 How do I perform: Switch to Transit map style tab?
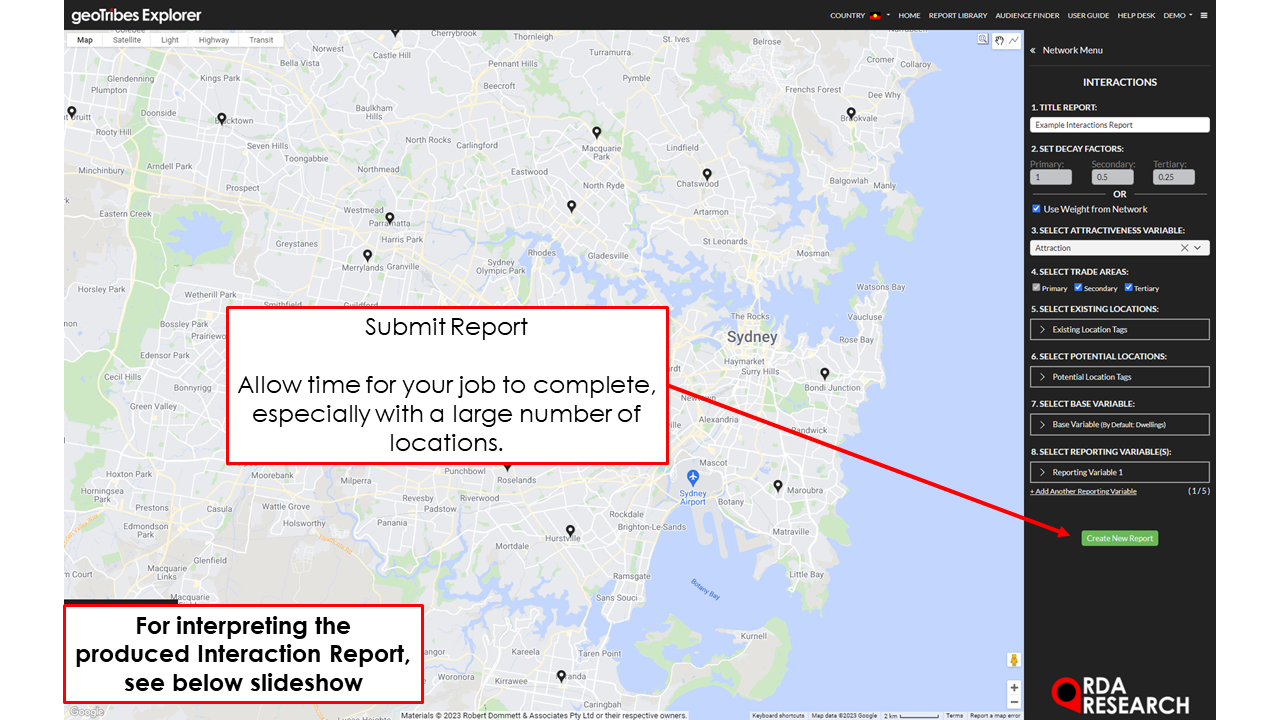tap(261, 40)
